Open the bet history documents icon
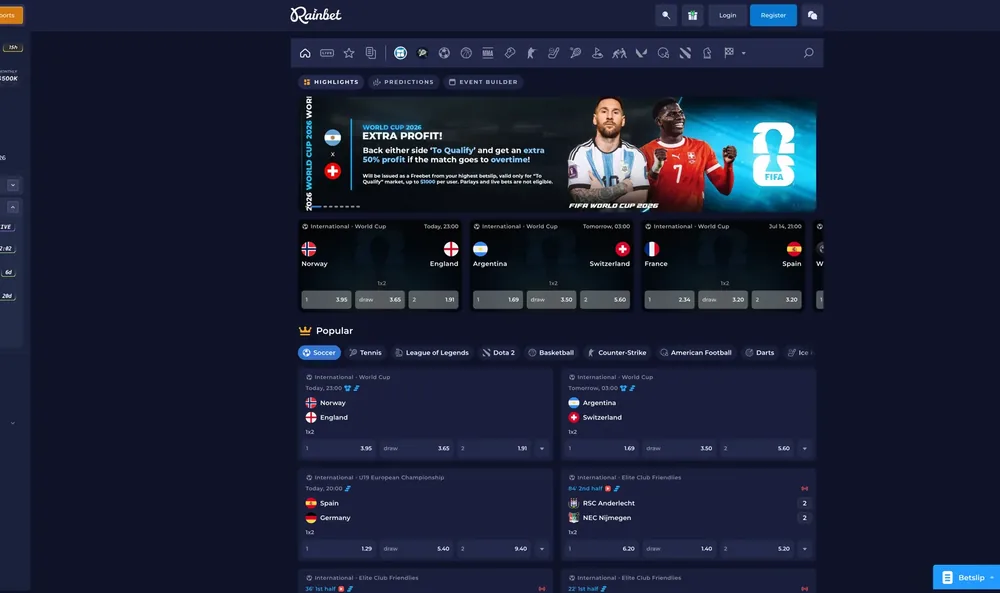The height and width of the screenshot is (593, 1000). [371, 53]
